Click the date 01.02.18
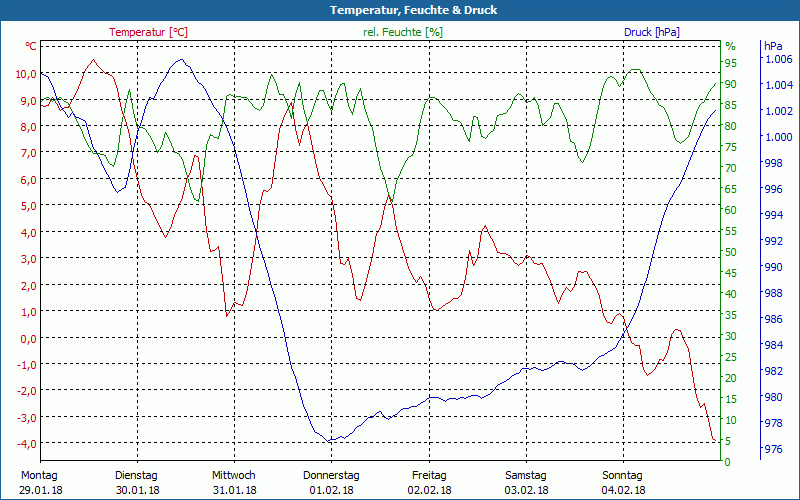 click(x=332, y=490)
